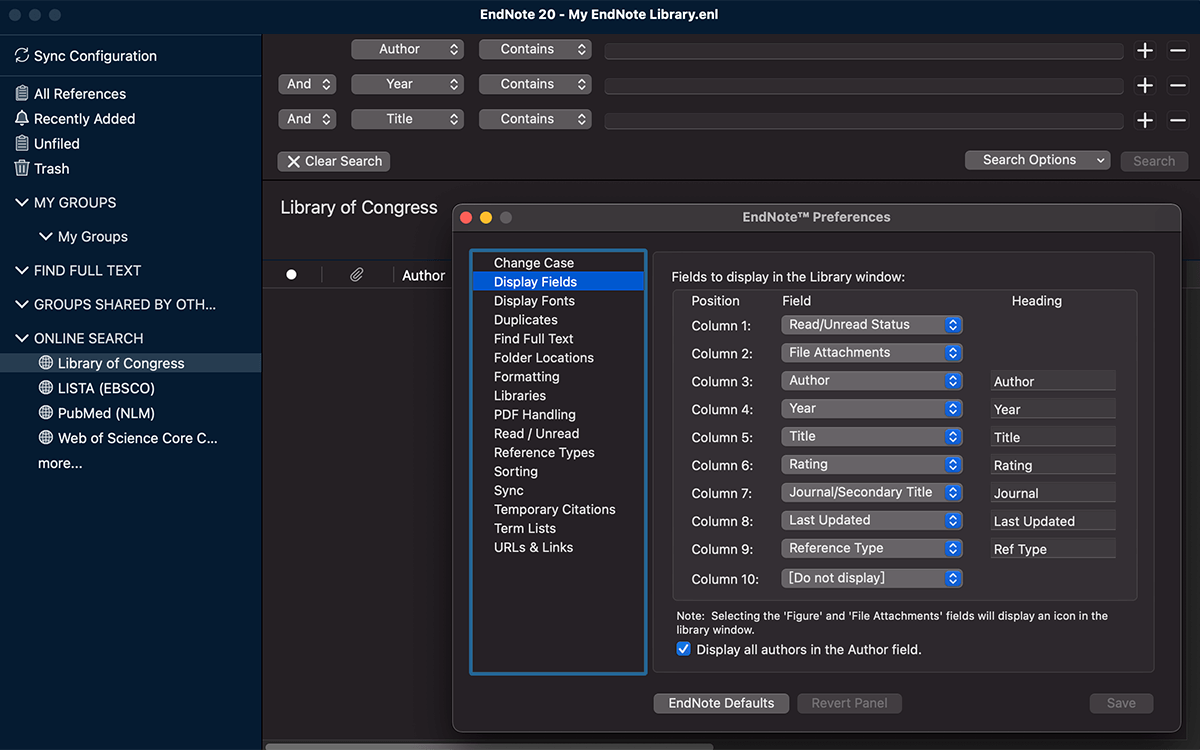Click the horizontal scrollbar at window bottom
Image resolution: width=1200 pixels, height=750 pixels.
489,745
